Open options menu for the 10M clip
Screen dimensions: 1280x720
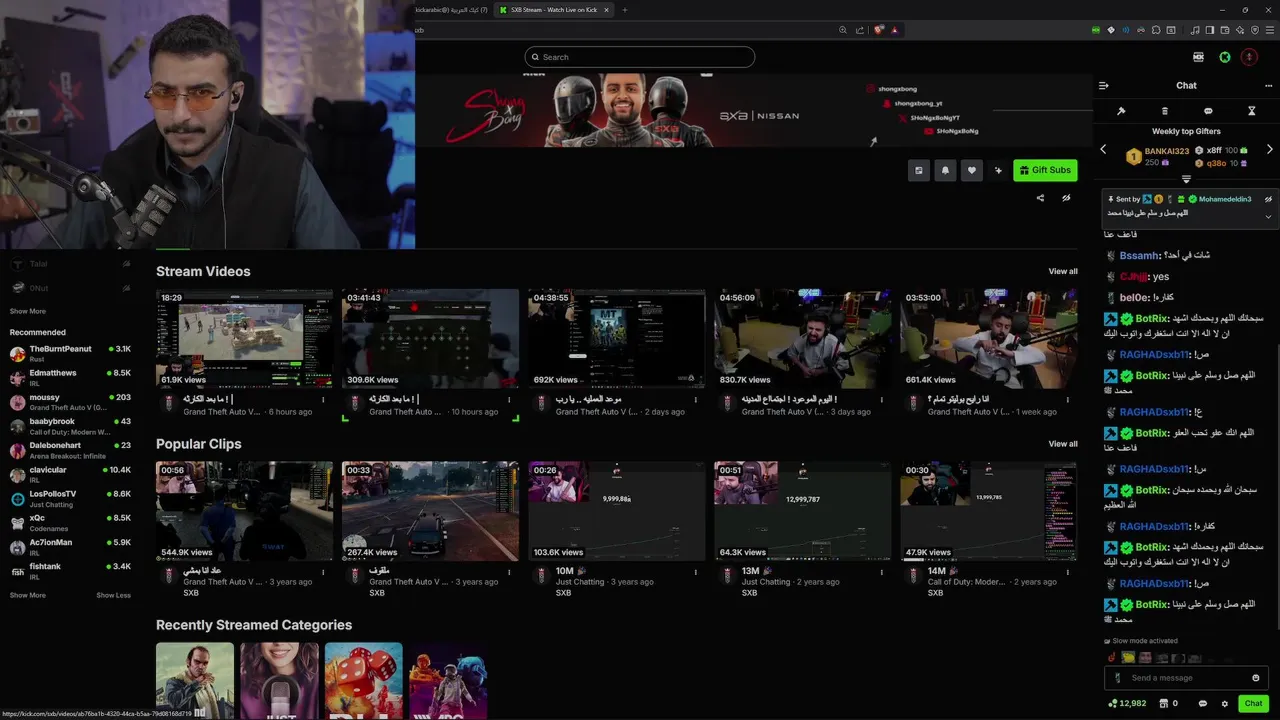point(695,572)
